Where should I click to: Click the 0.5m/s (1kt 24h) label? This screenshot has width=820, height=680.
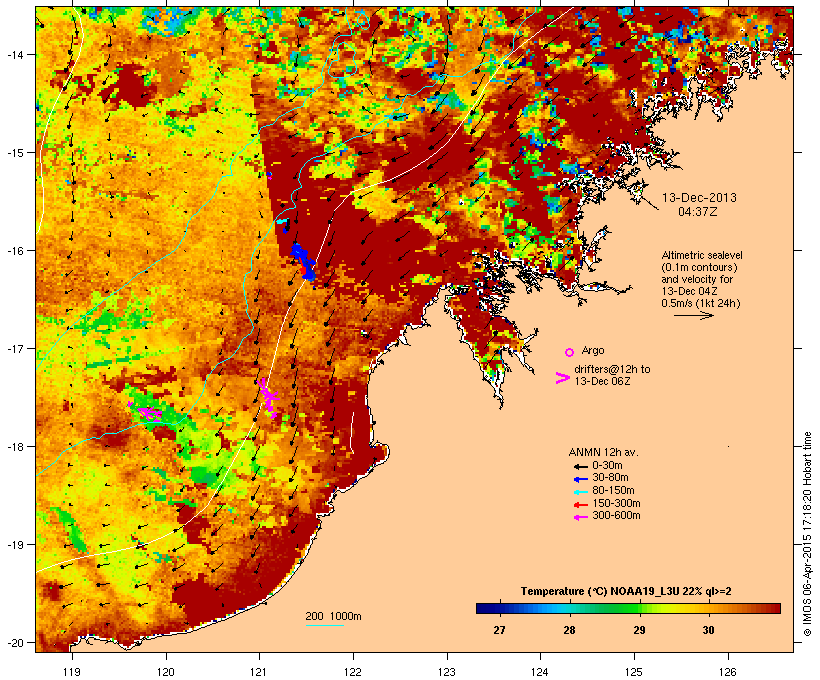coord(701,303)
